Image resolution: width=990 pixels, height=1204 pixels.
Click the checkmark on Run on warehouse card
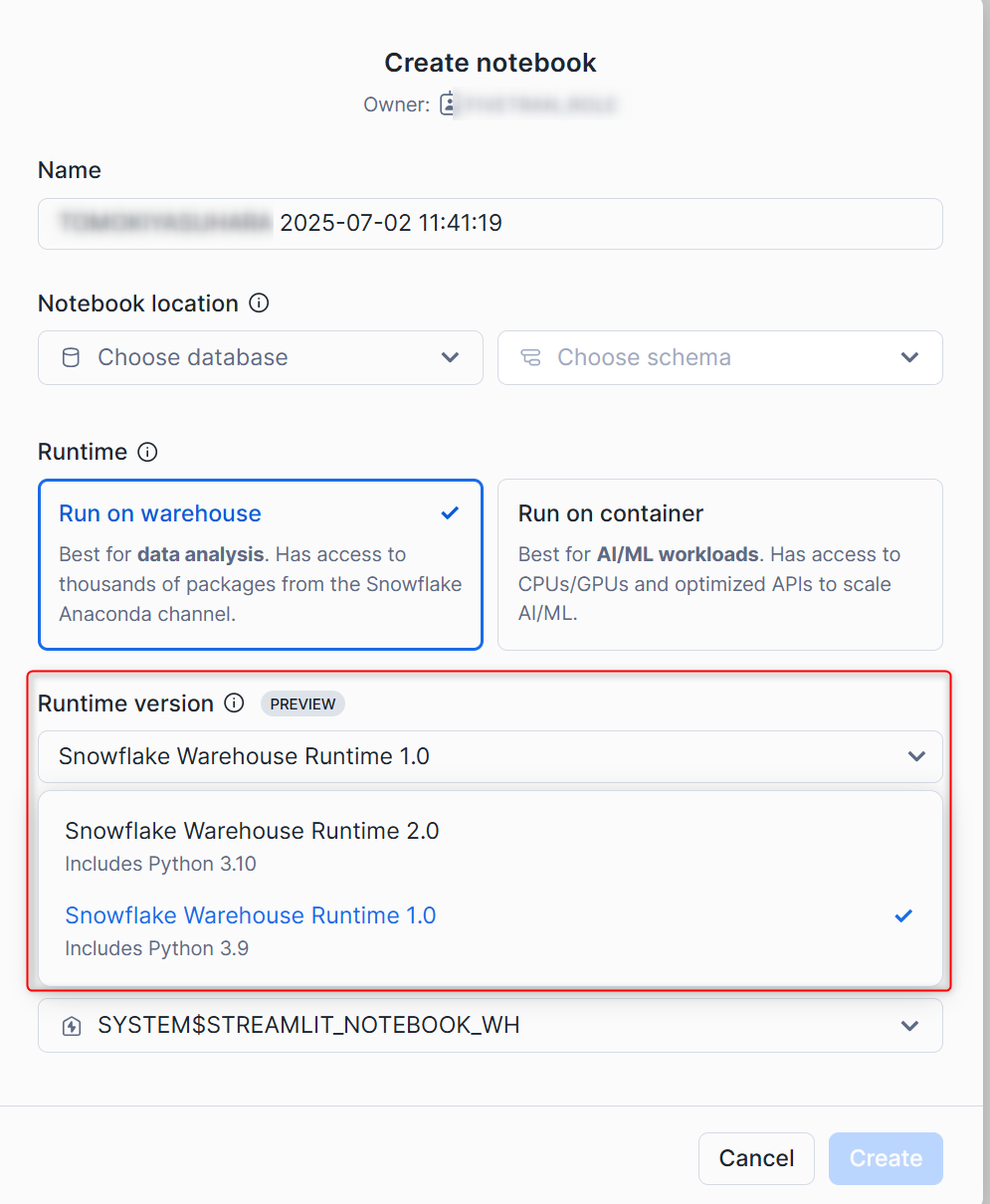tap(450, 513)
